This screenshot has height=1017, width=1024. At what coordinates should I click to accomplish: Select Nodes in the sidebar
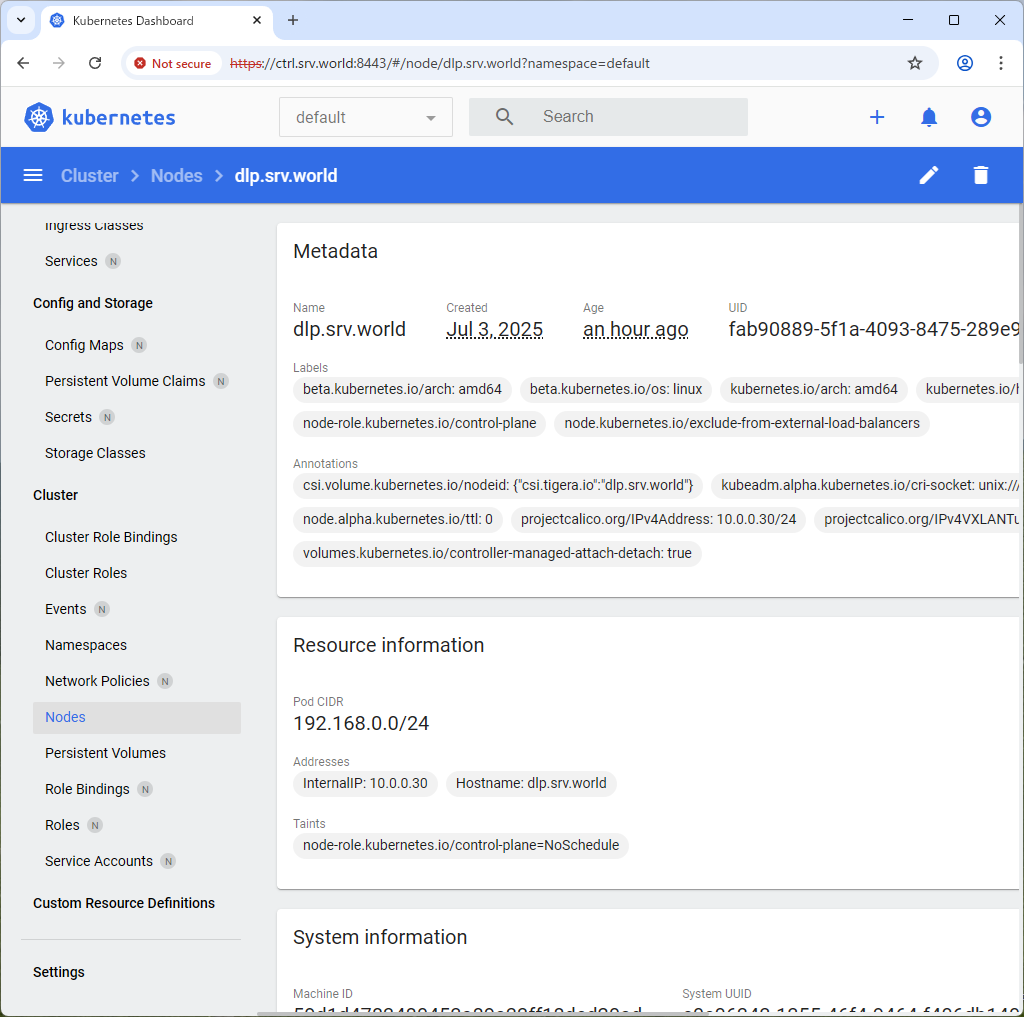[136, 717]
